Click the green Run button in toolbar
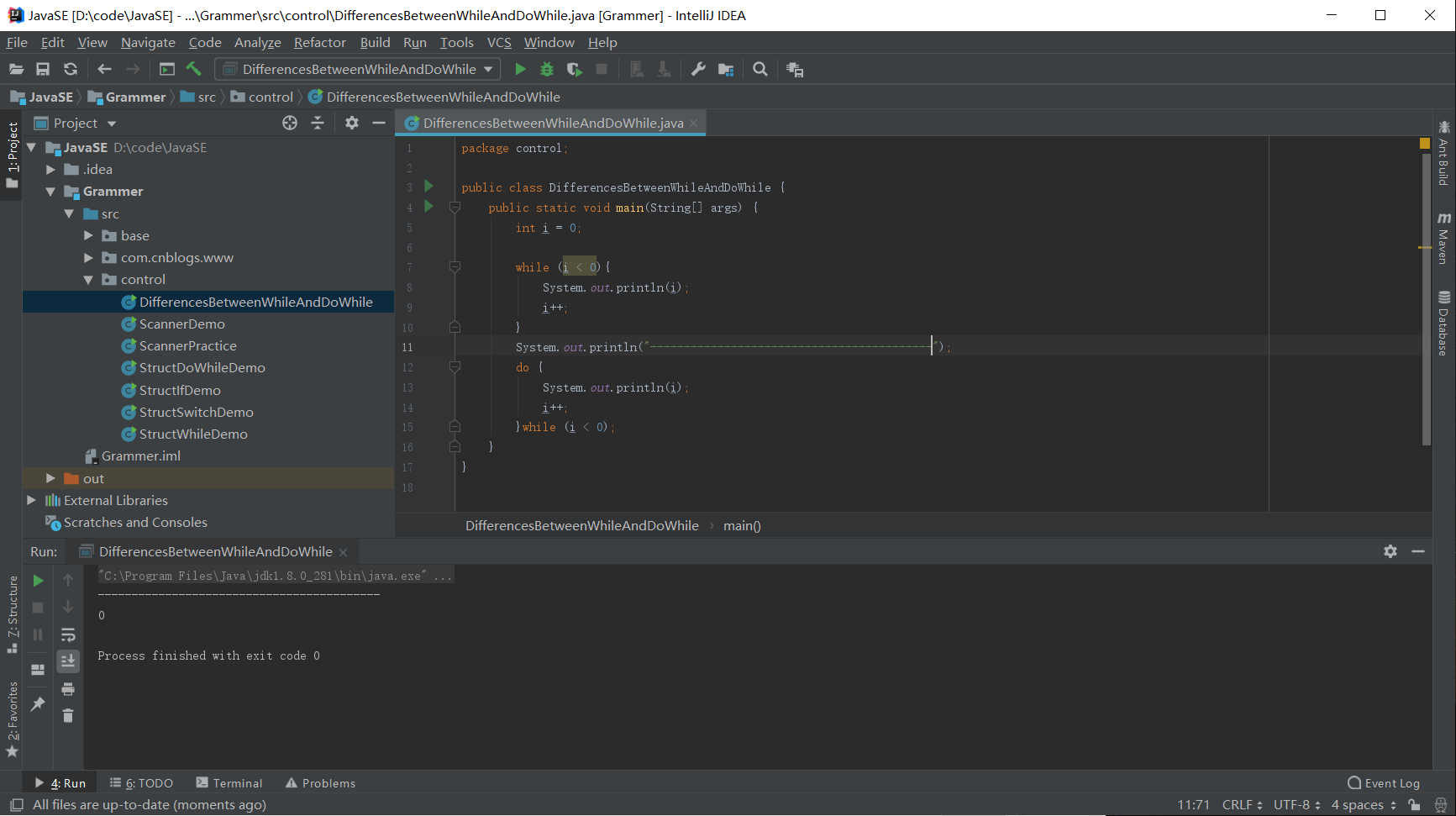Screen dimensions: 1456x816 click(520, 70)
